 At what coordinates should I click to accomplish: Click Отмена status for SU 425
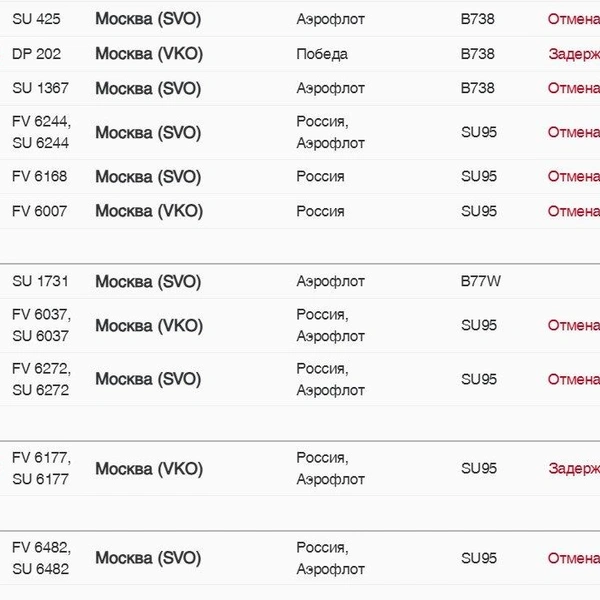click(x=574, y=19)
